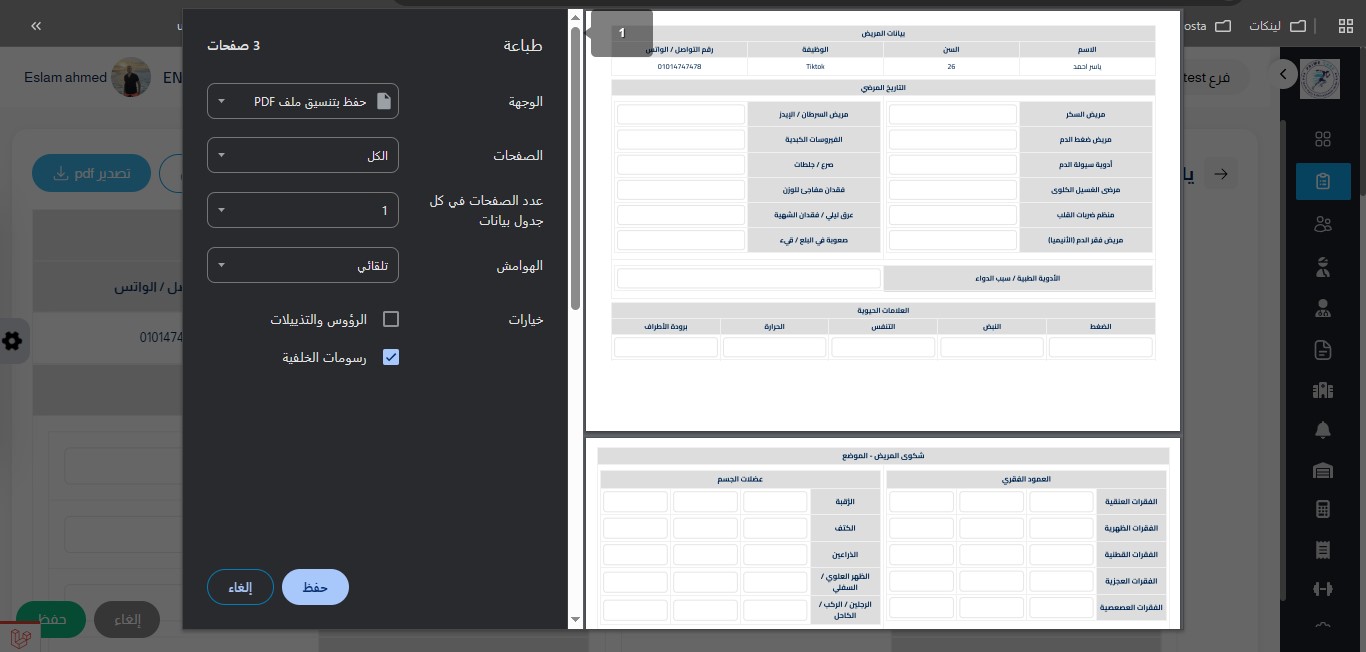Enable the الرؤوس والتذييلات checkbox
Image resolution: width=1366 pixels, height=652 pixels.
(391, 319)
